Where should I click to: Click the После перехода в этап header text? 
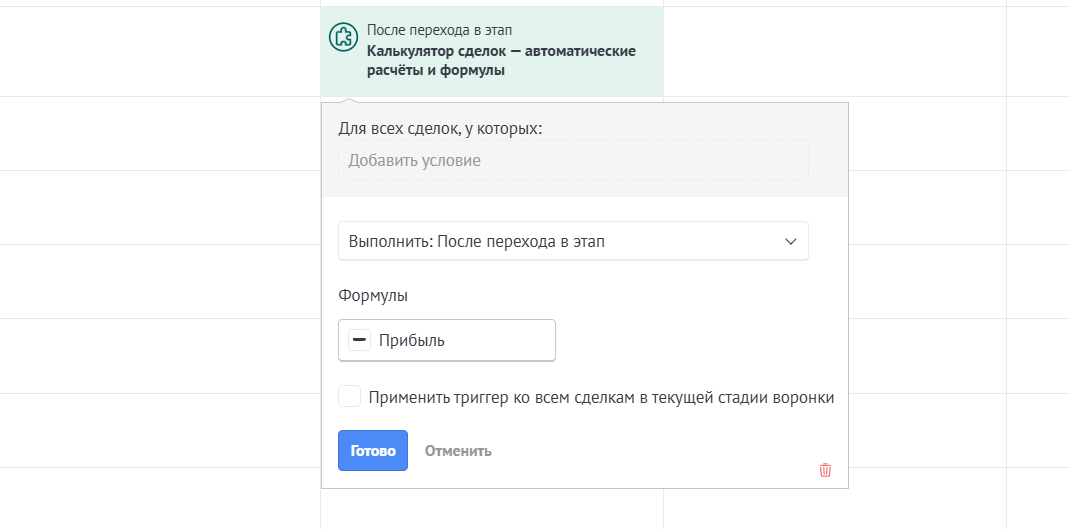click(439, 30)
